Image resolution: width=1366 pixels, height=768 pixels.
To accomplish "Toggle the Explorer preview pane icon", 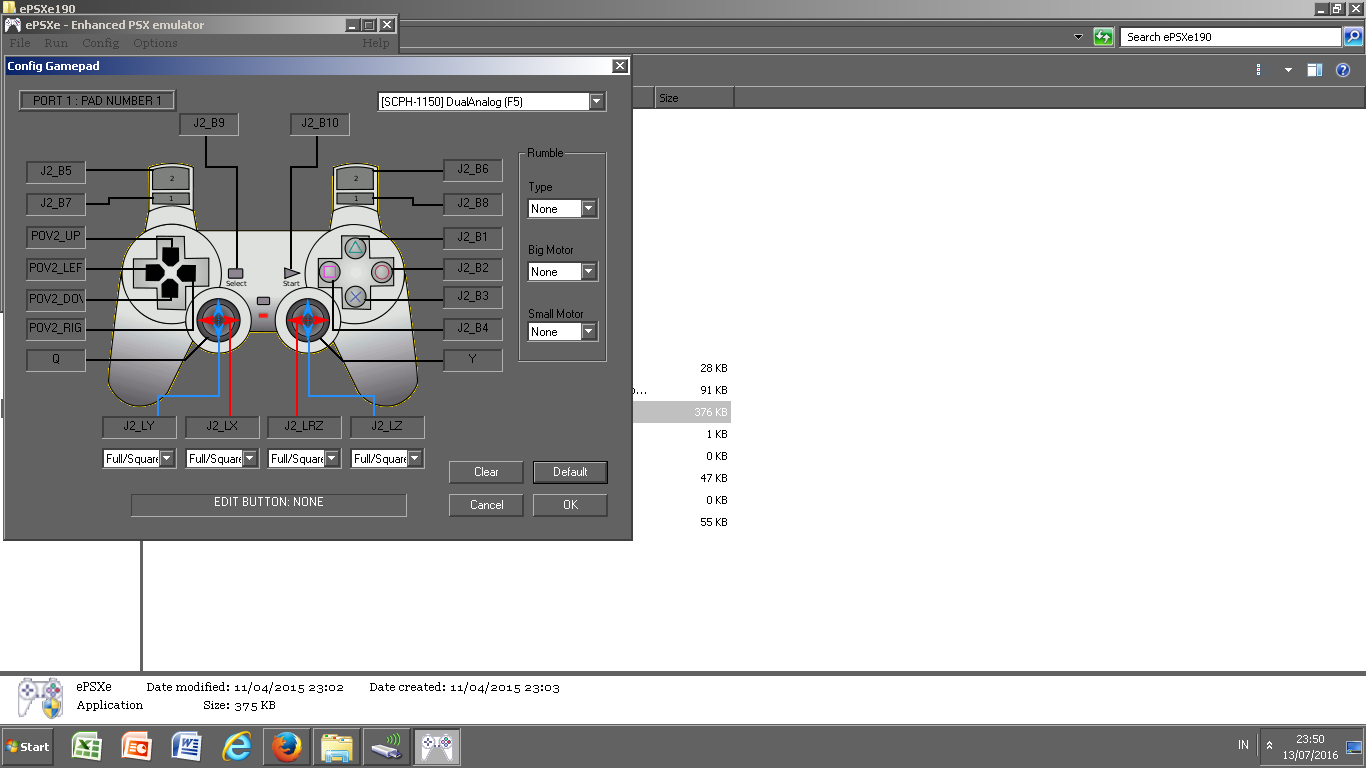I will coord(1315,70).
